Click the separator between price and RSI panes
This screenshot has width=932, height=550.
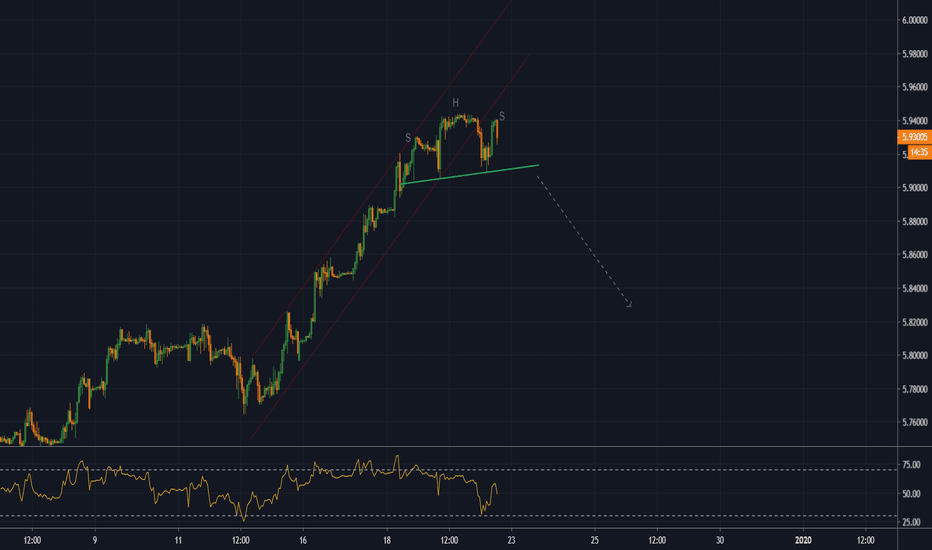pyautogui.click(x=450, y=447)
